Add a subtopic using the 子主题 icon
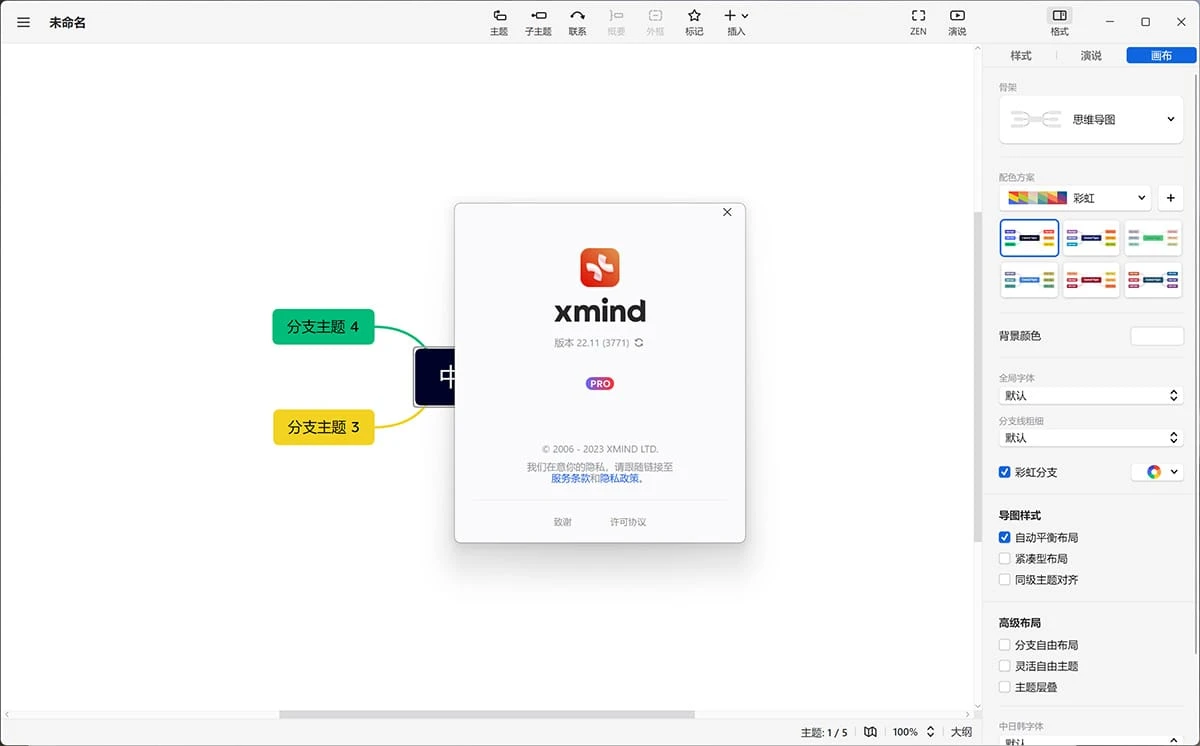The width and height of the screenshot is (1200, 746). pyautogui.click(x=538, y=22)
